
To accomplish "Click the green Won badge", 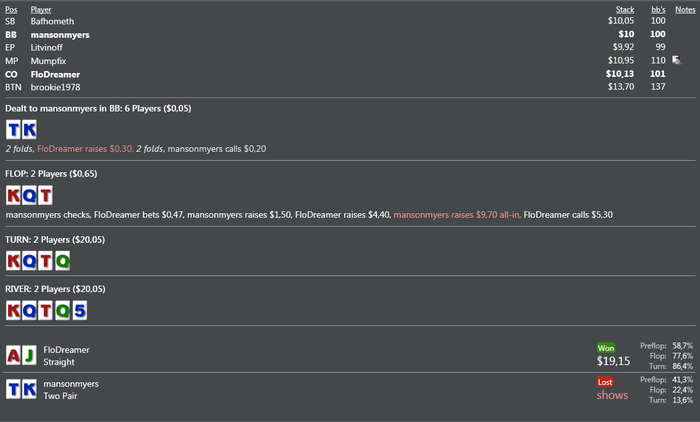I will pos(607,348).
